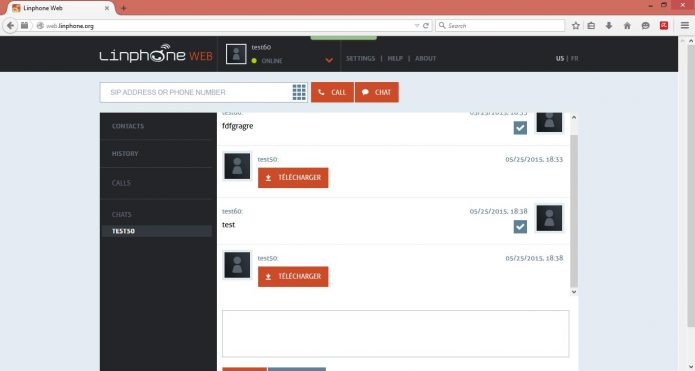
Task: Open the URL history dropdown arrow
Action: point(417,26)
